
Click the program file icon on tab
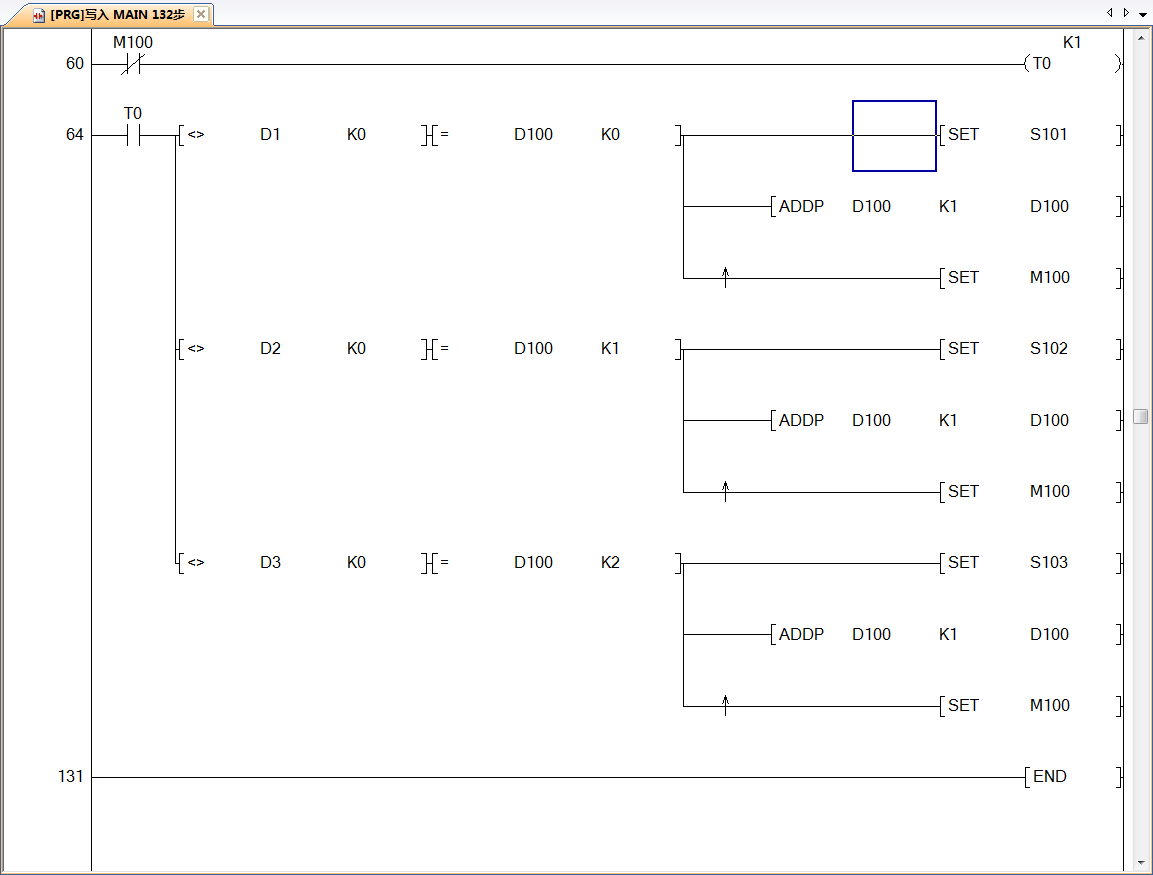pyautogui.click(x=39, y=15)
